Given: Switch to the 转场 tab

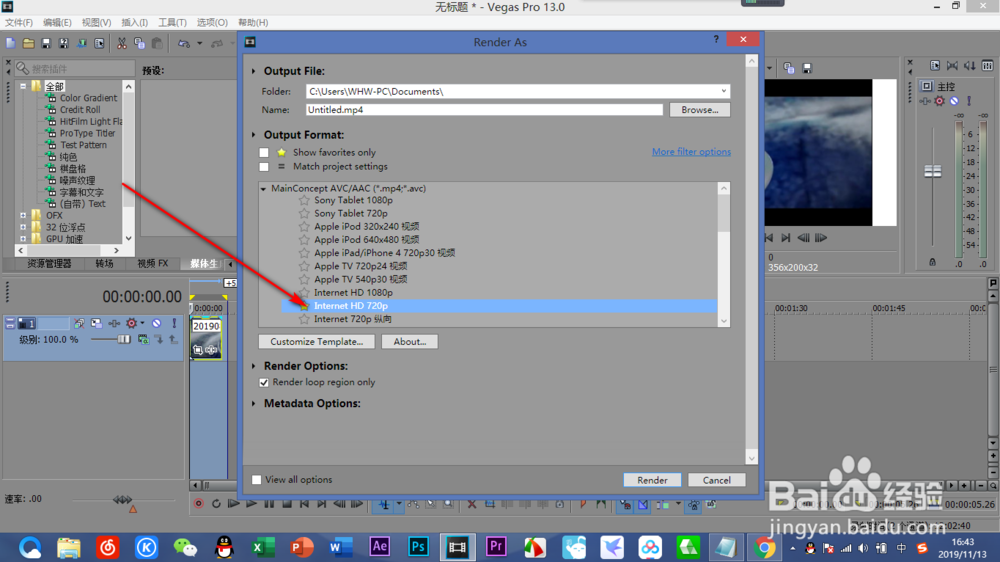Looking at the screenshot, I should 105,263.
